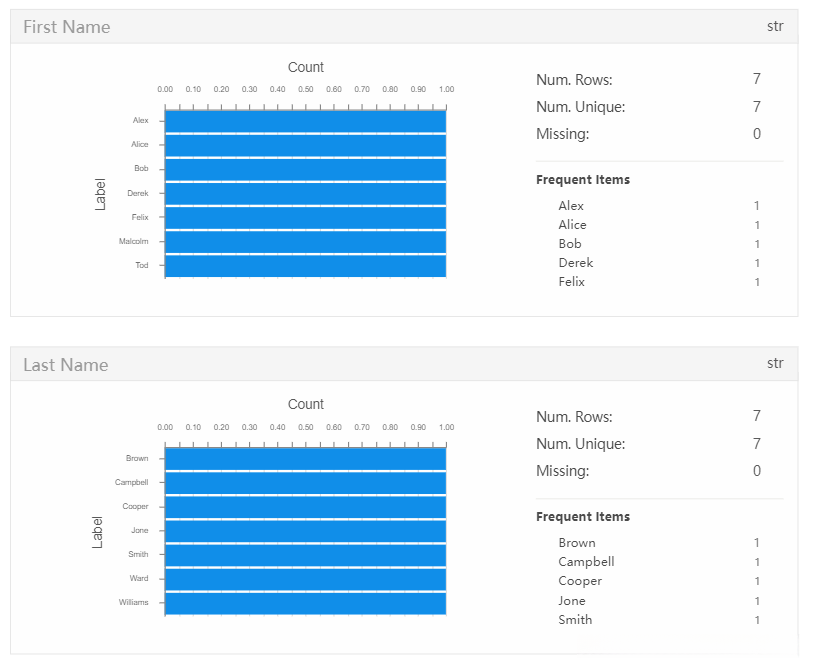814x667 pixels.
Task: Click Alice in First Name frequent items
Action: click(573, 225)
